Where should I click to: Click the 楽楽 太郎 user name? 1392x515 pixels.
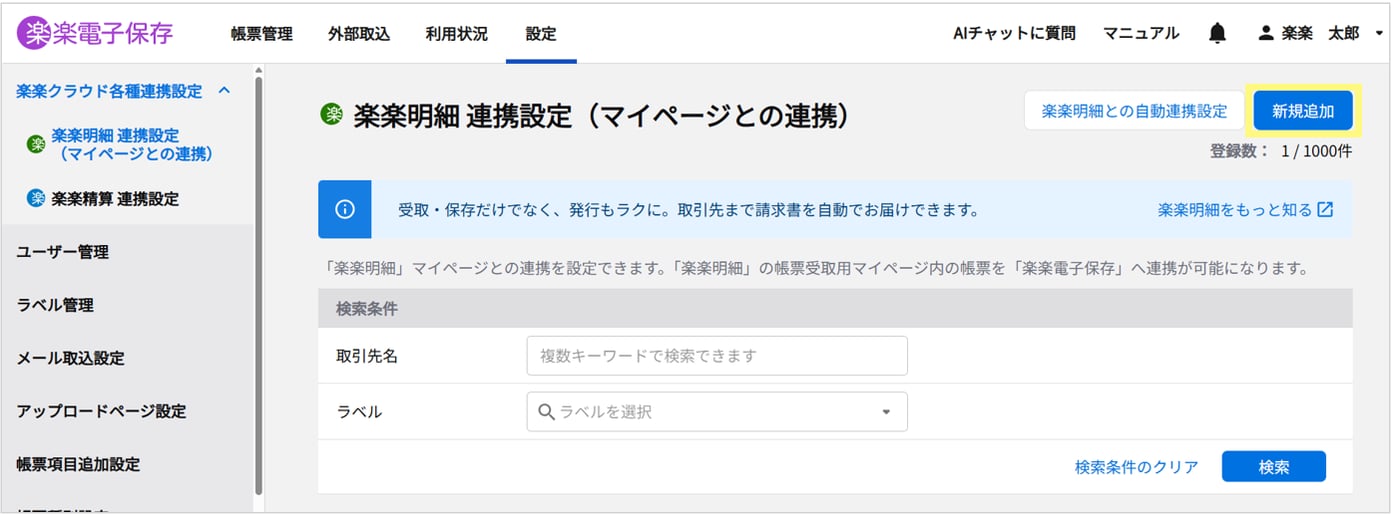[1320, 33]
